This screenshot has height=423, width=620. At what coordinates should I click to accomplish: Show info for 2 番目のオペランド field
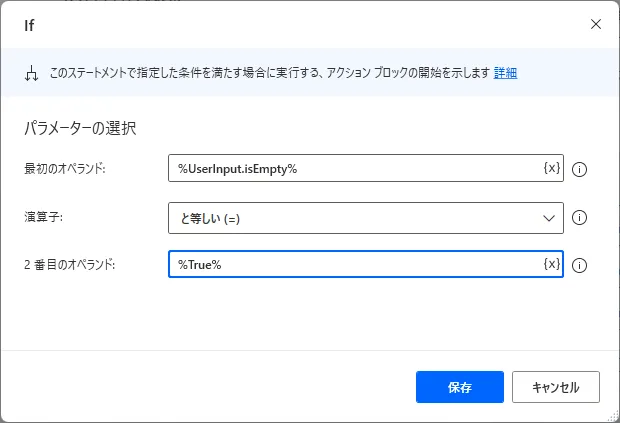coord(579,265)
